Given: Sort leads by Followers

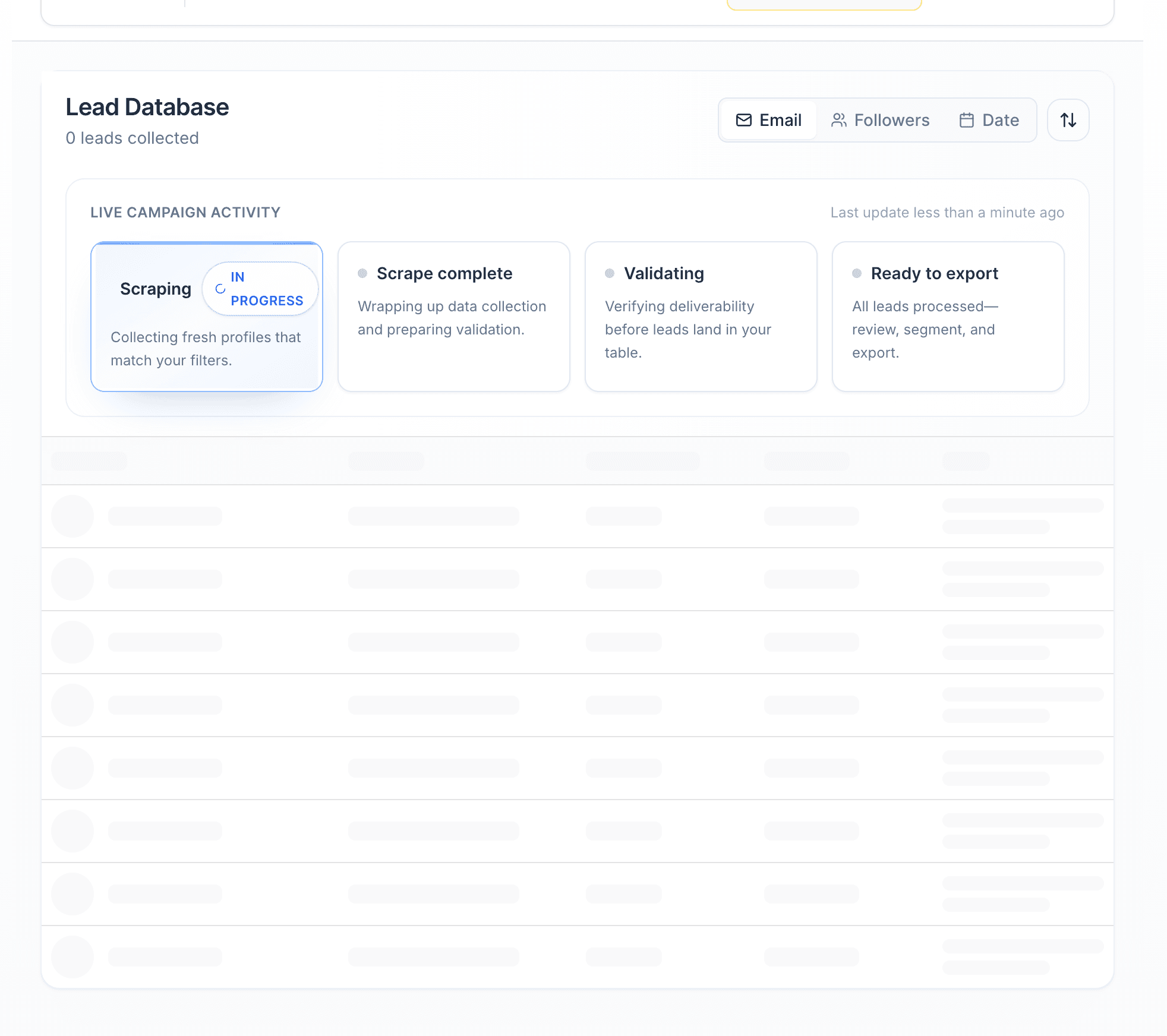Looking at the screenshot, I should click(880, 120).
